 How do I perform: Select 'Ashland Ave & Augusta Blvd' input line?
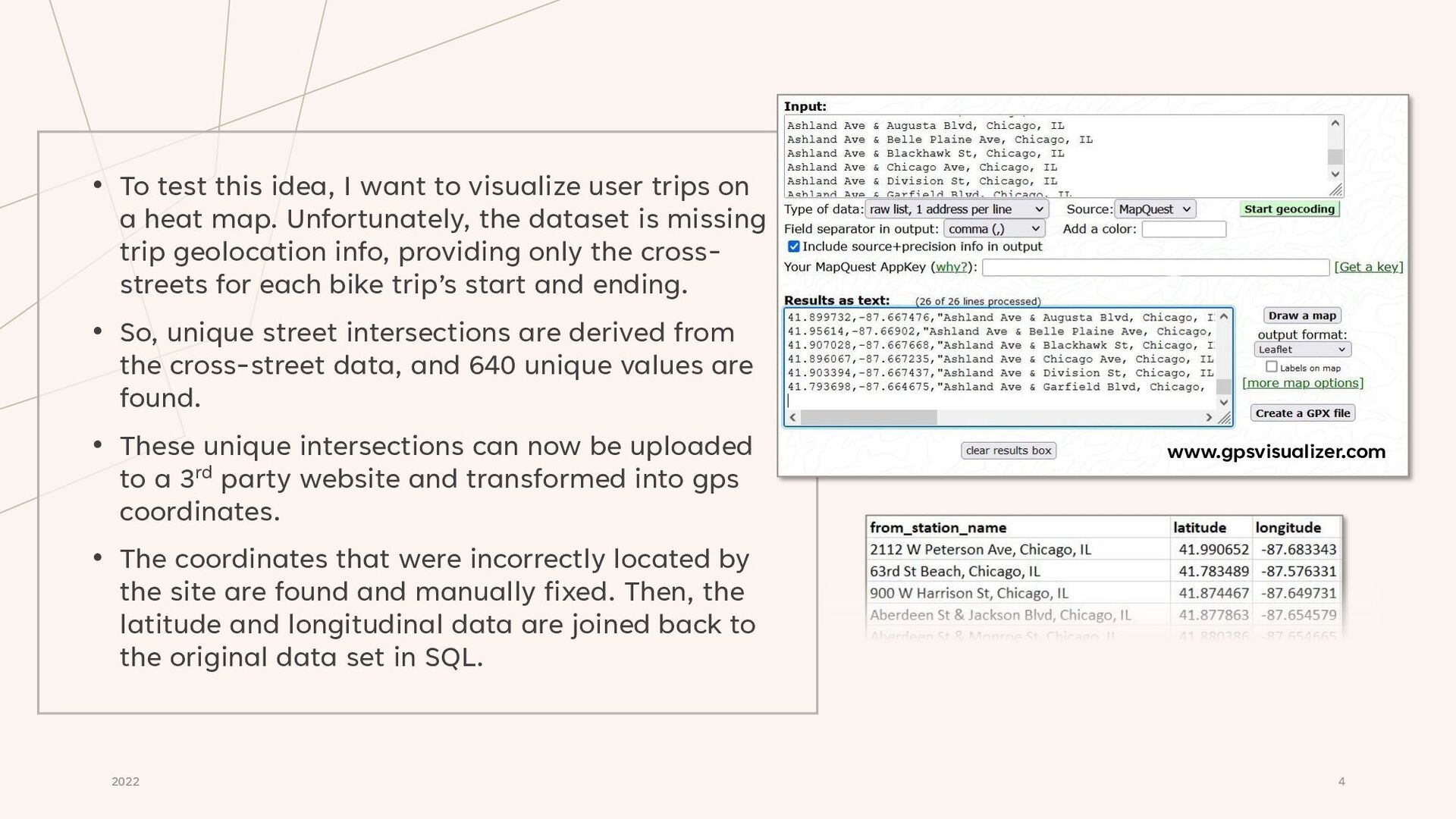925,126
